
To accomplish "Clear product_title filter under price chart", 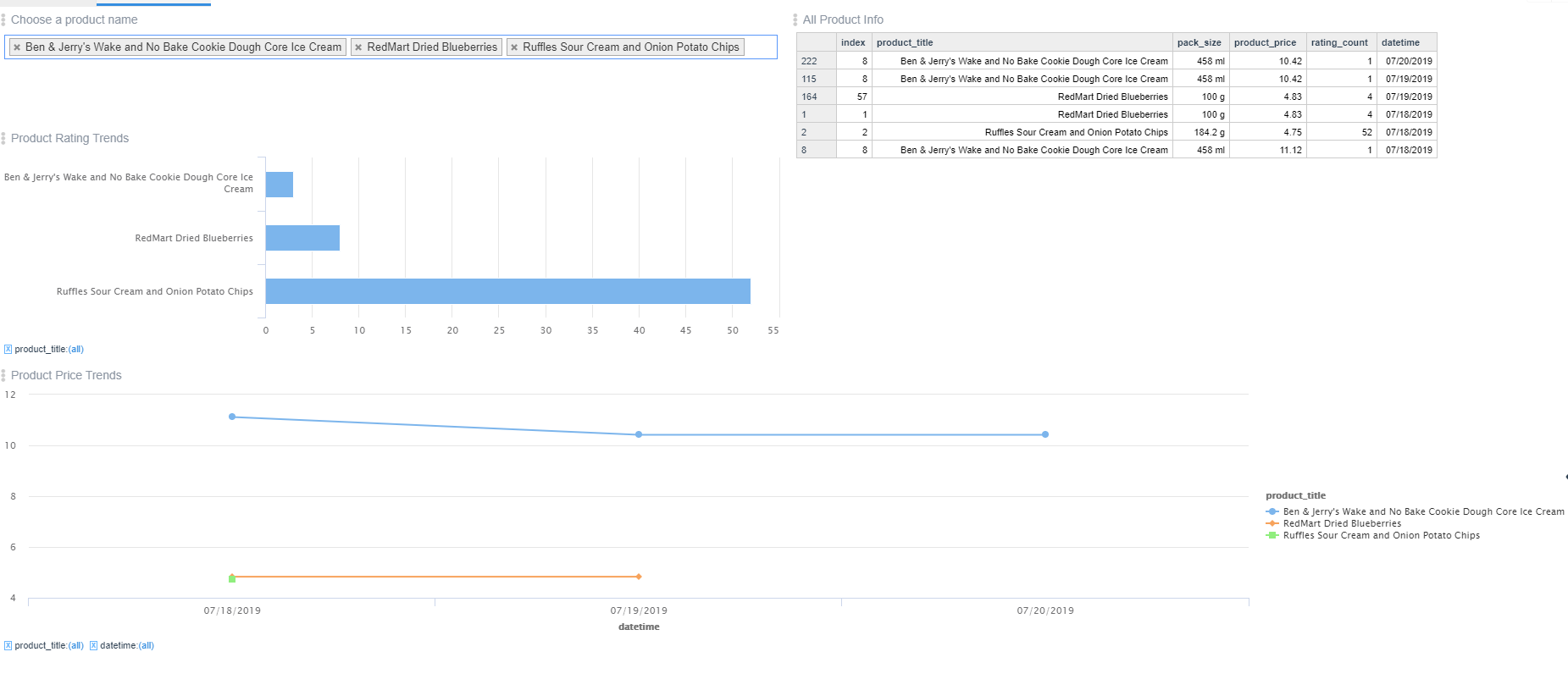I will (x=8, y=645).
